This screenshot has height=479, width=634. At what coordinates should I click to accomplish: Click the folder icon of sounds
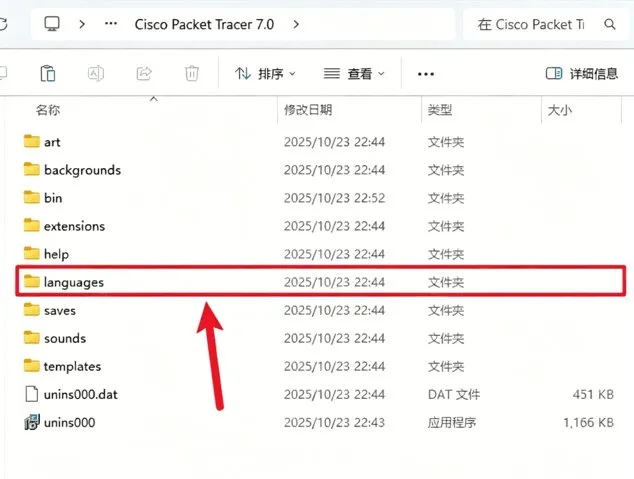(32, 338)
